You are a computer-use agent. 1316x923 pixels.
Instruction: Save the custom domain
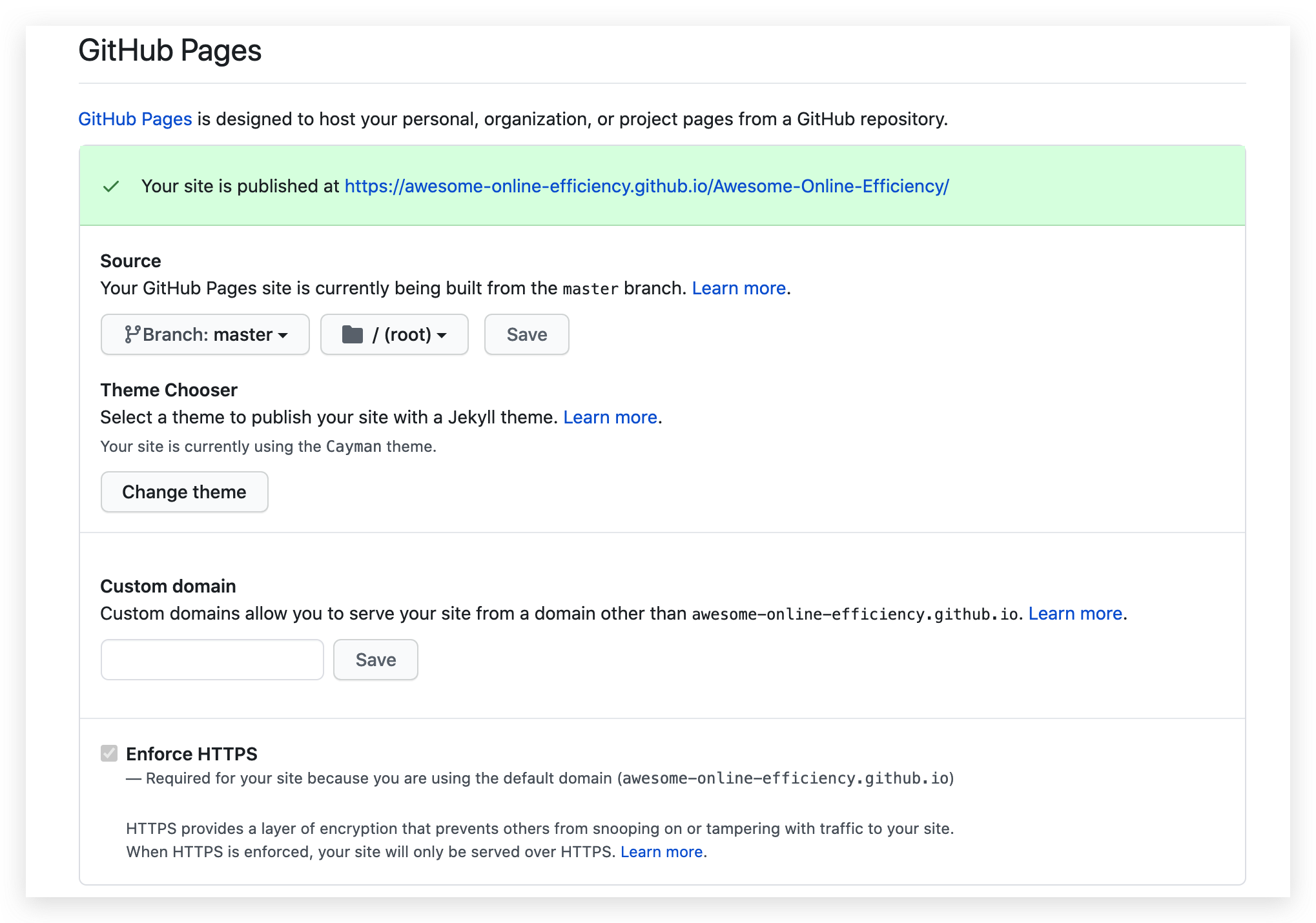coord(375,660)
